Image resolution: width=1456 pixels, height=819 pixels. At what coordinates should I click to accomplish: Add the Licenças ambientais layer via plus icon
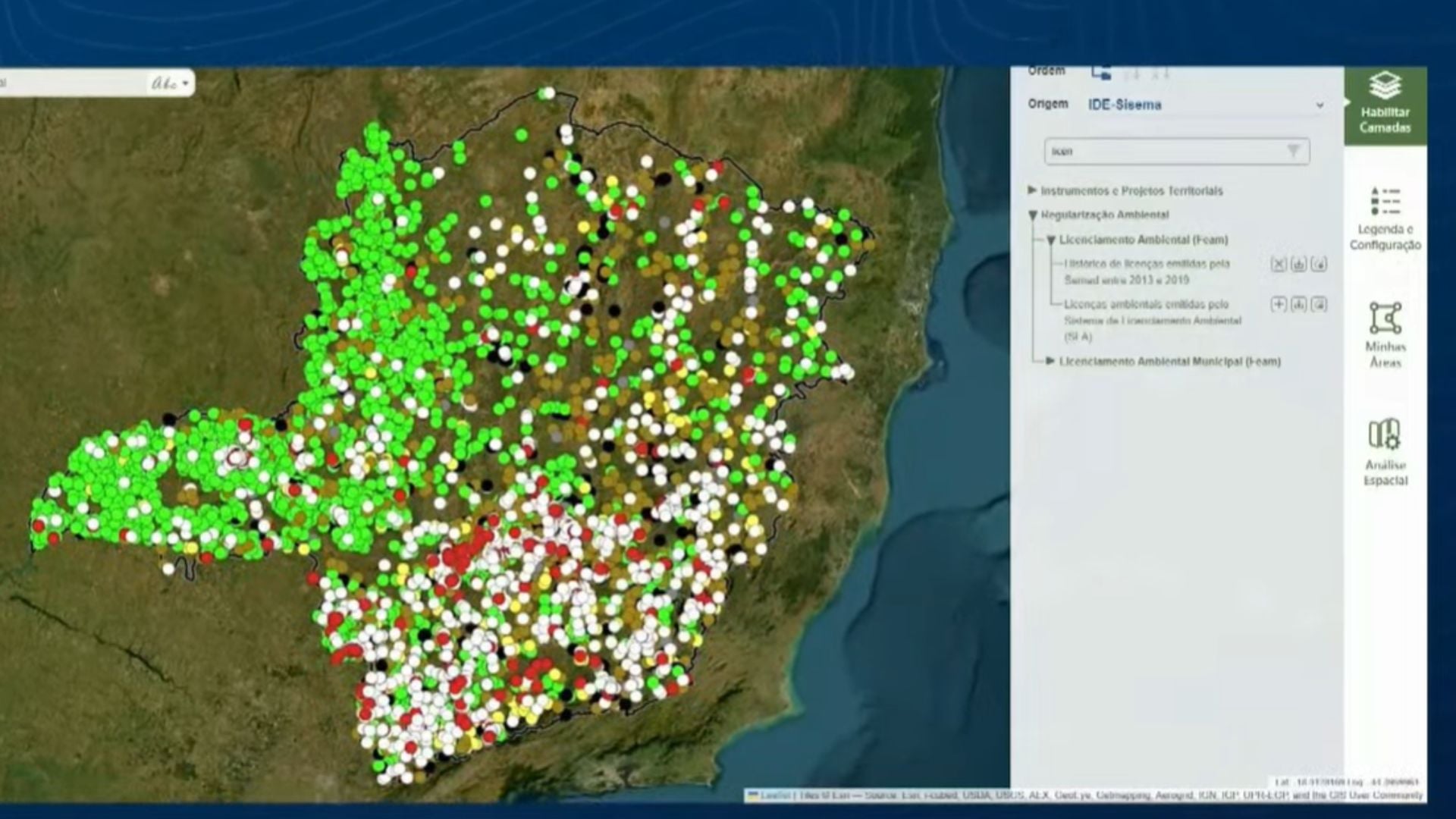coord(1279,304)
